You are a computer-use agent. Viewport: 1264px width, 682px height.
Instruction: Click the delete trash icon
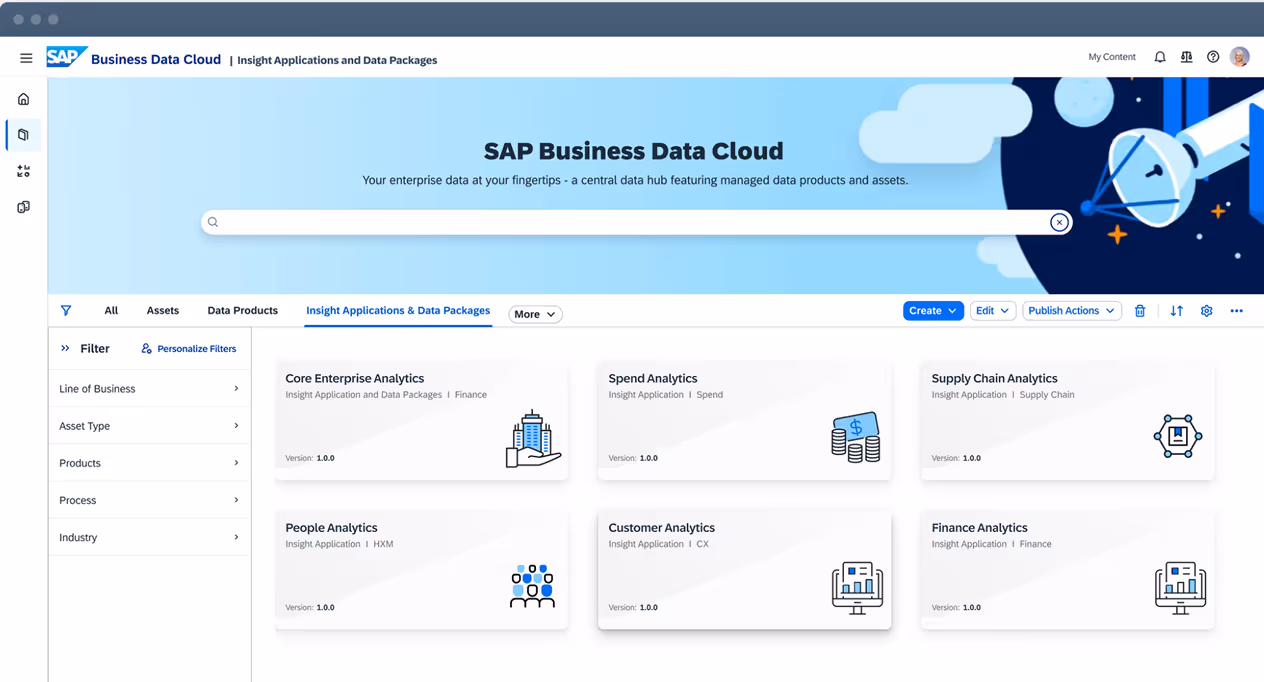pos(1140,311)
